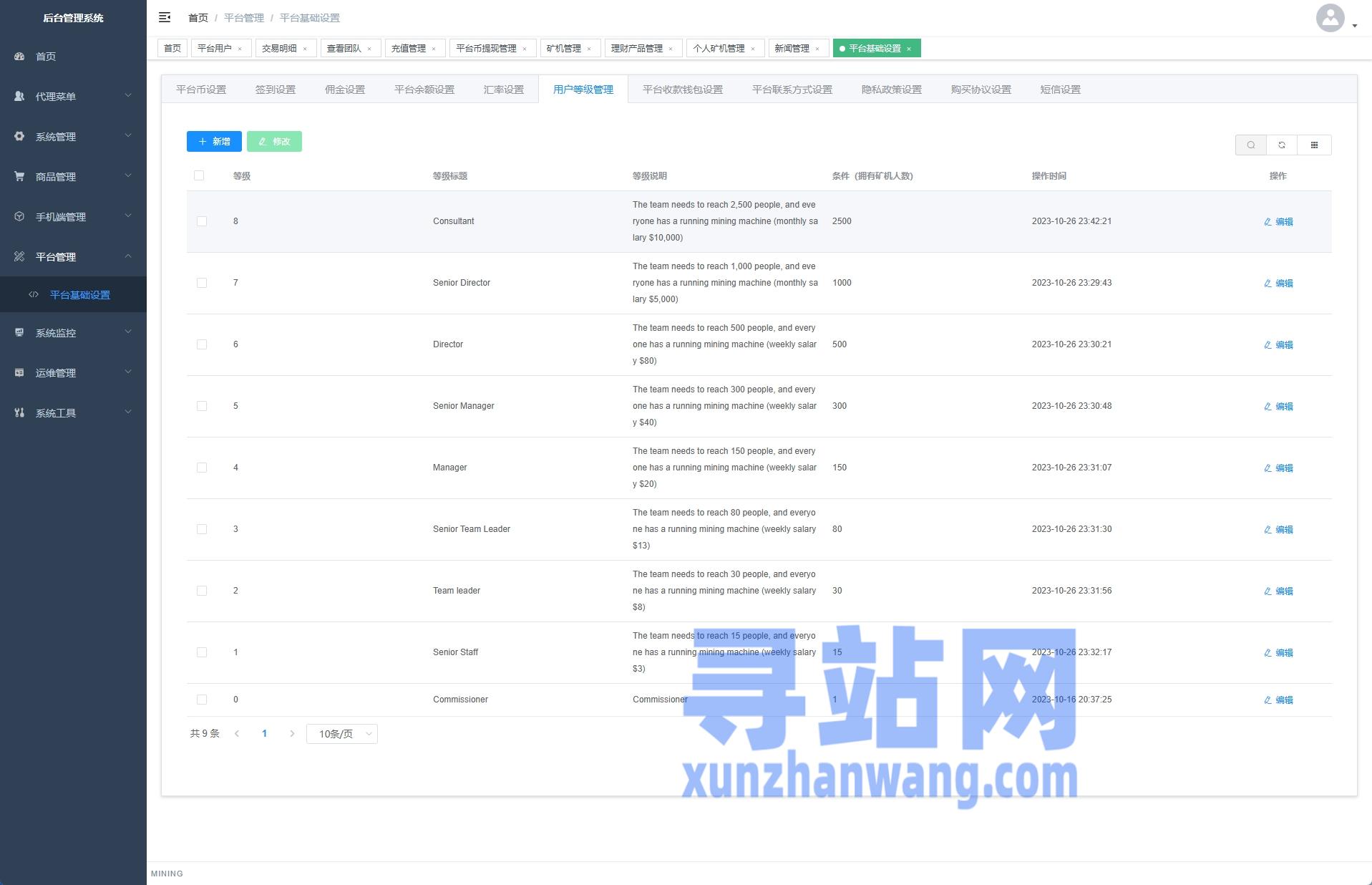Close the 充值管理 tab
This screenshot has width=1372, height=885.
(434, 49)
